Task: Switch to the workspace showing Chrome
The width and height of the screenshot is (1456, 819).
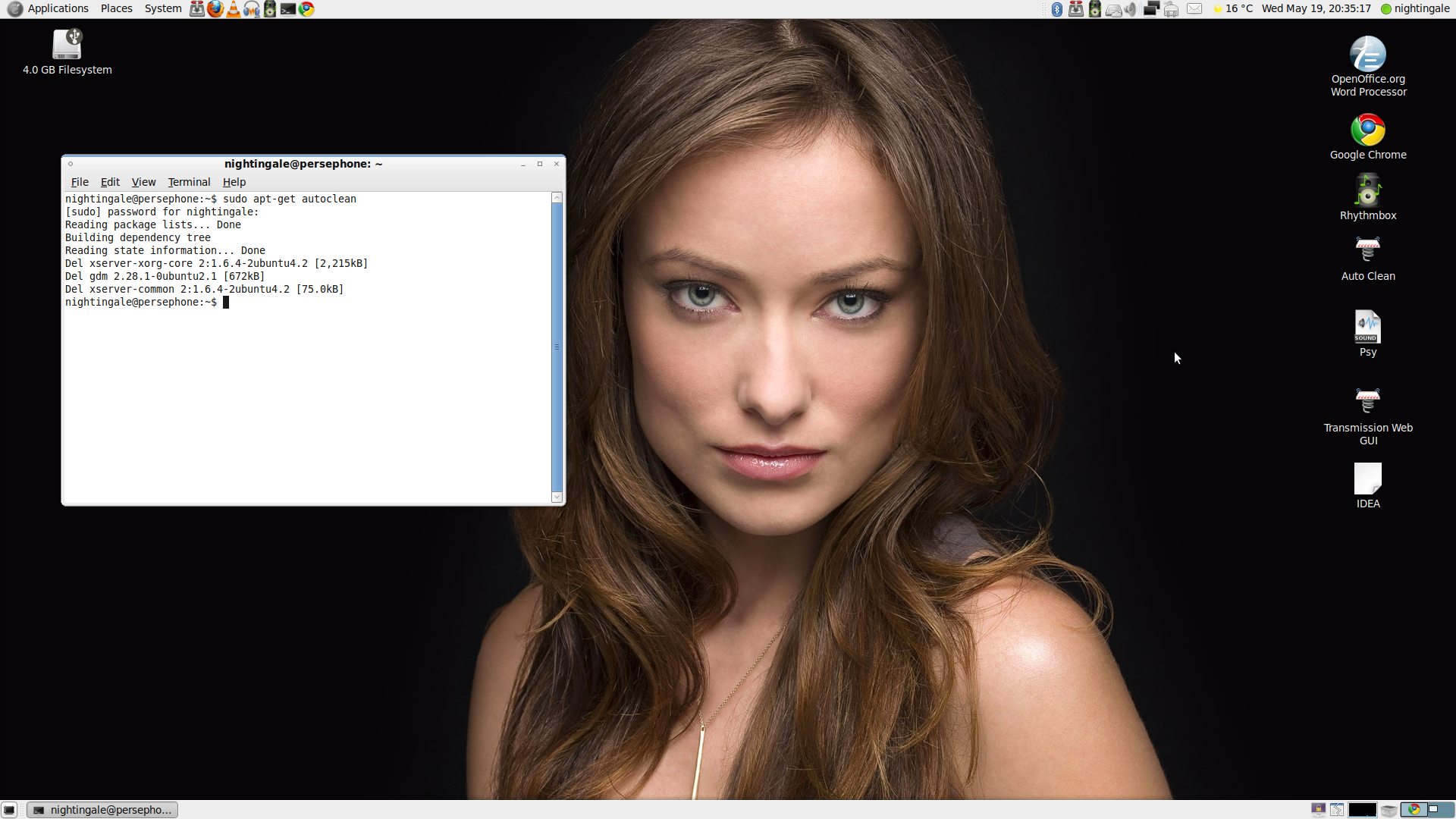Action: (1414, 810)
